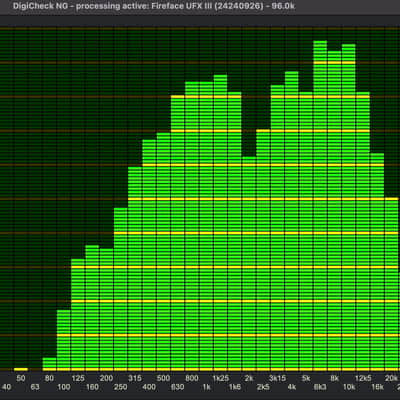Click the tiny yellow bar segment above 50
400x400 pixels.
pos(21,369)
